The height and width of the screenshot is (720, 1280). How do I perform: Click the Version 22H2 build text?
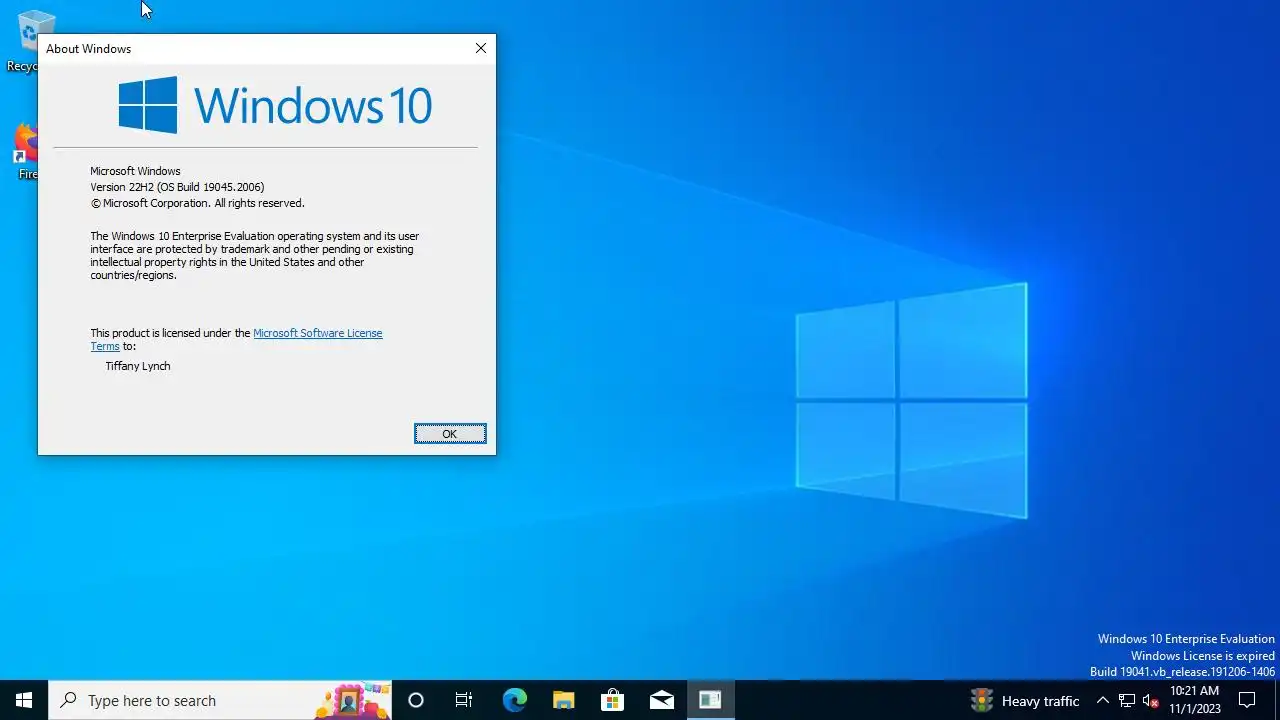pyautogui.click(x=177, y=187)
